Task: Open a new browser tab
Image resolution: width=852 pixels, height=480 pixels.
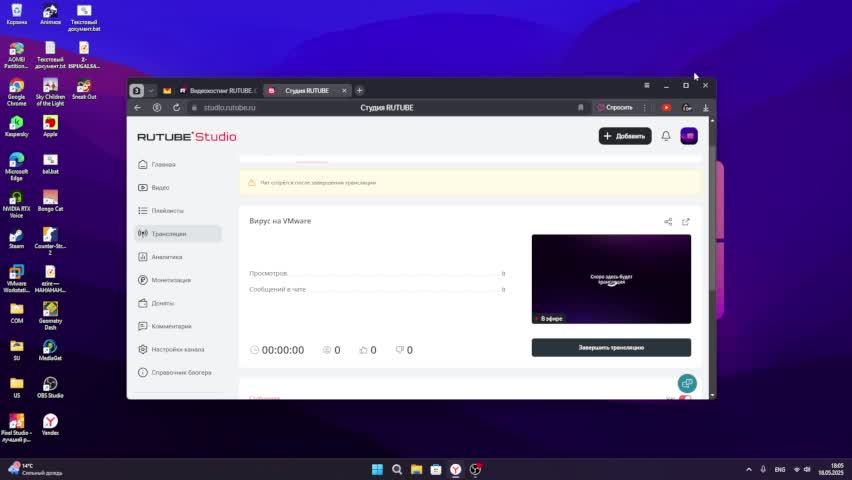Action: 359,91
